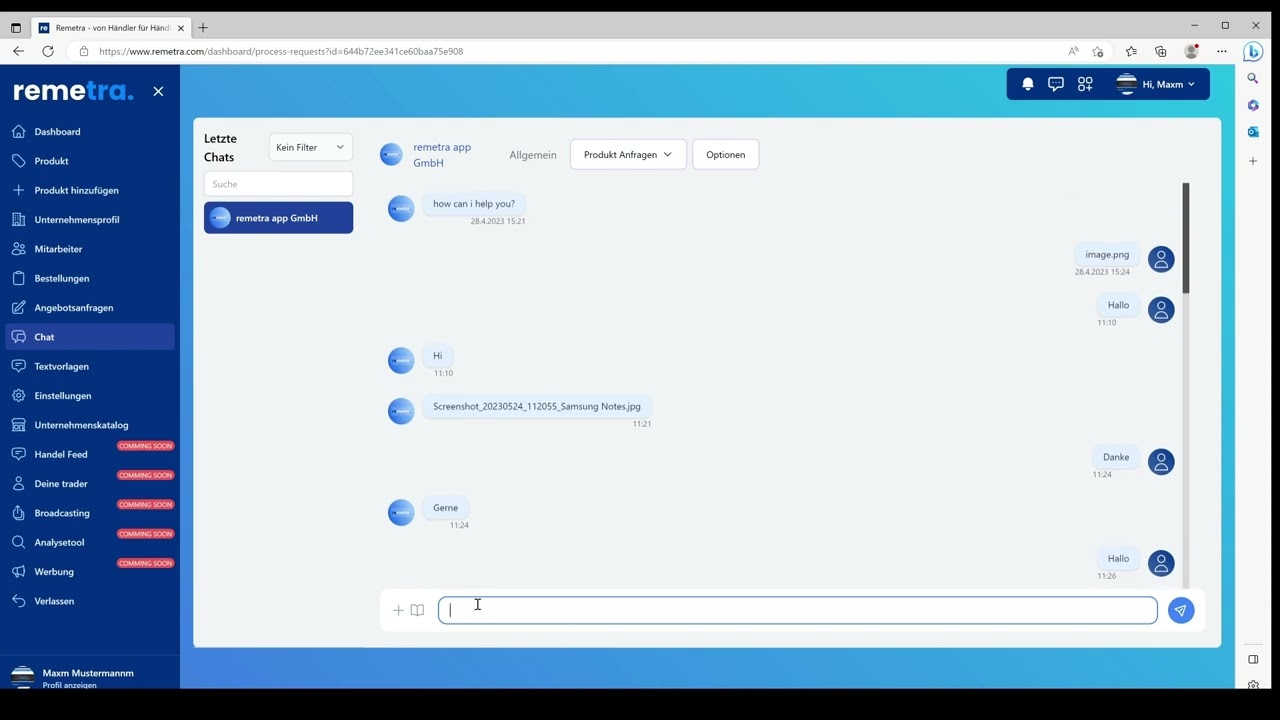
Task: Go back with browser back arrow
Action: point(18,51)
